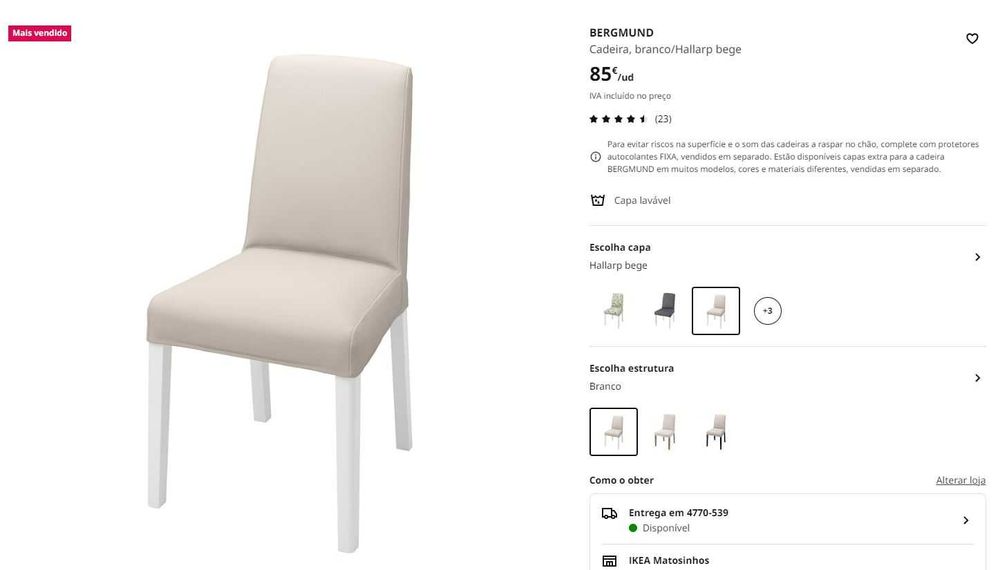Click the green availability dot

(633, 528)
